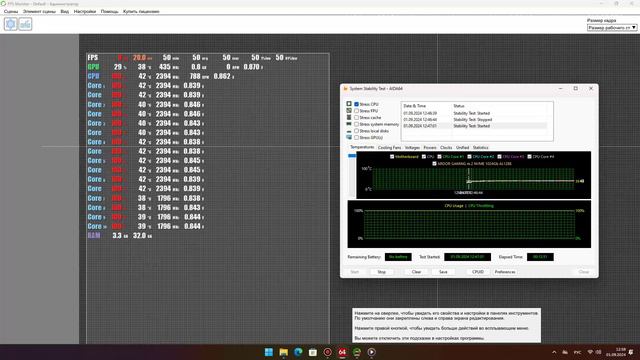
Task: Open the AIDA64 red 64 taskbar icon
Action: (x=342, y=352)
